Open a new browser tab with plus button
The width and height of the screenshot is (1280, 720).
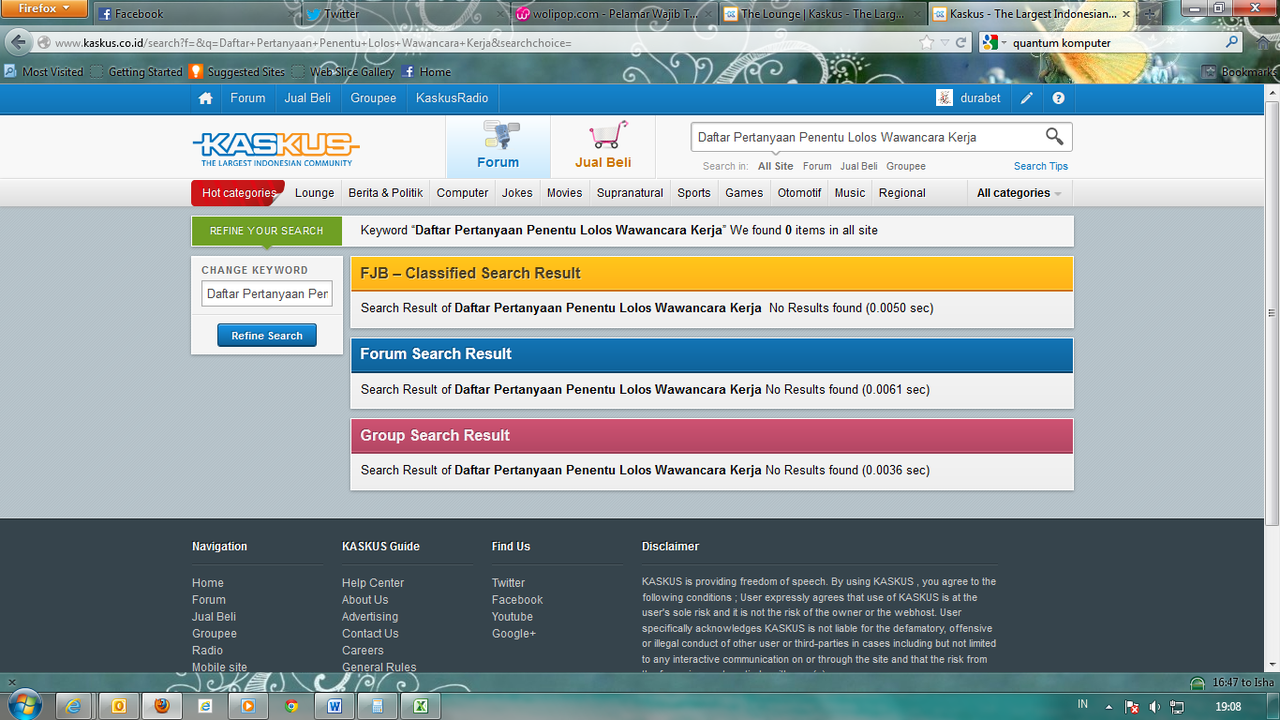[1149, 14]
